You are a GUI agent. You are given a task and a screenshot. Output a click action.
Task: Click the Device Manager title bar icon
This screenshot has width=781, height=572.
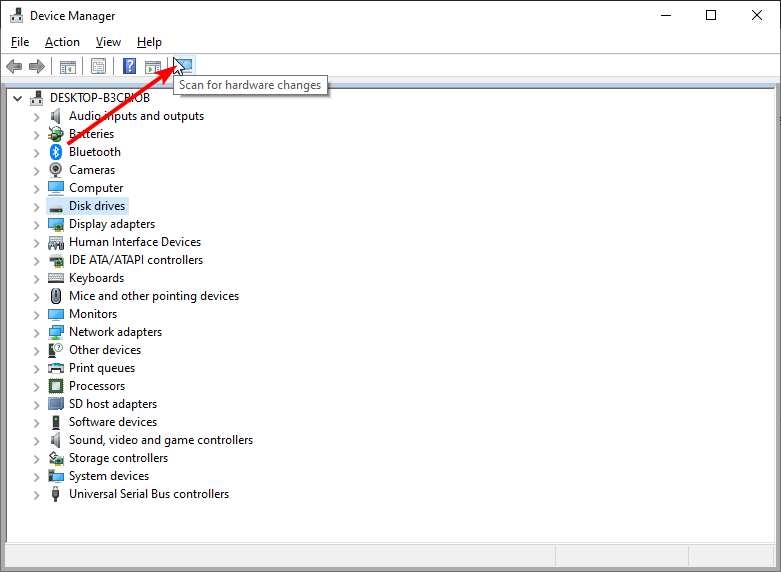tap(16, 15)
